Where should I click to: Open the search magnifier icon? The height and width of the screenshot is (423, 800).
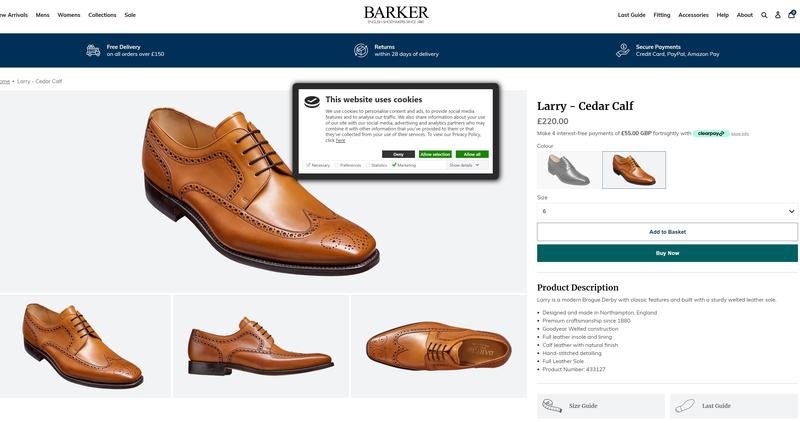pyautogui.click(x=764, y=15)
